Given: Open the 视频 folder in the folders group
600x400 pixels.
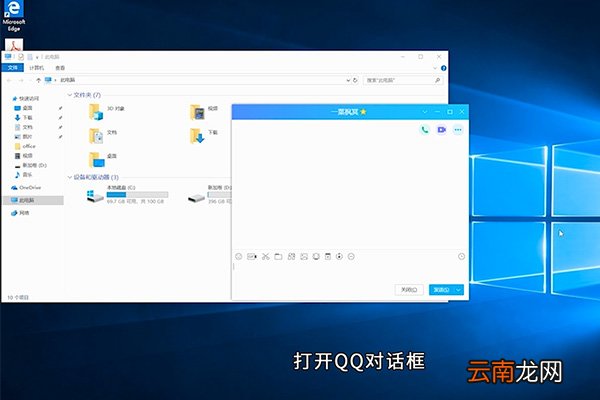Looking at the screenshot, I should pyautogui.click(x=204, y=112).
